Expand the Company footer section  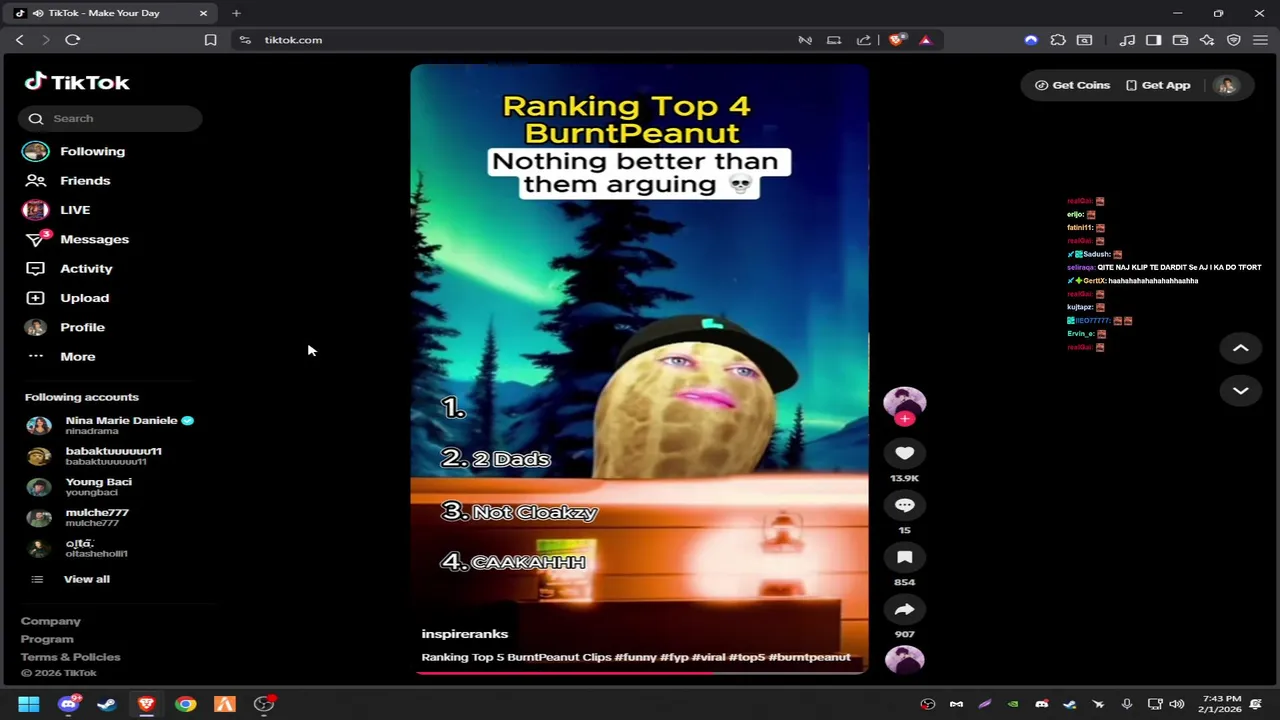(51, 621)
